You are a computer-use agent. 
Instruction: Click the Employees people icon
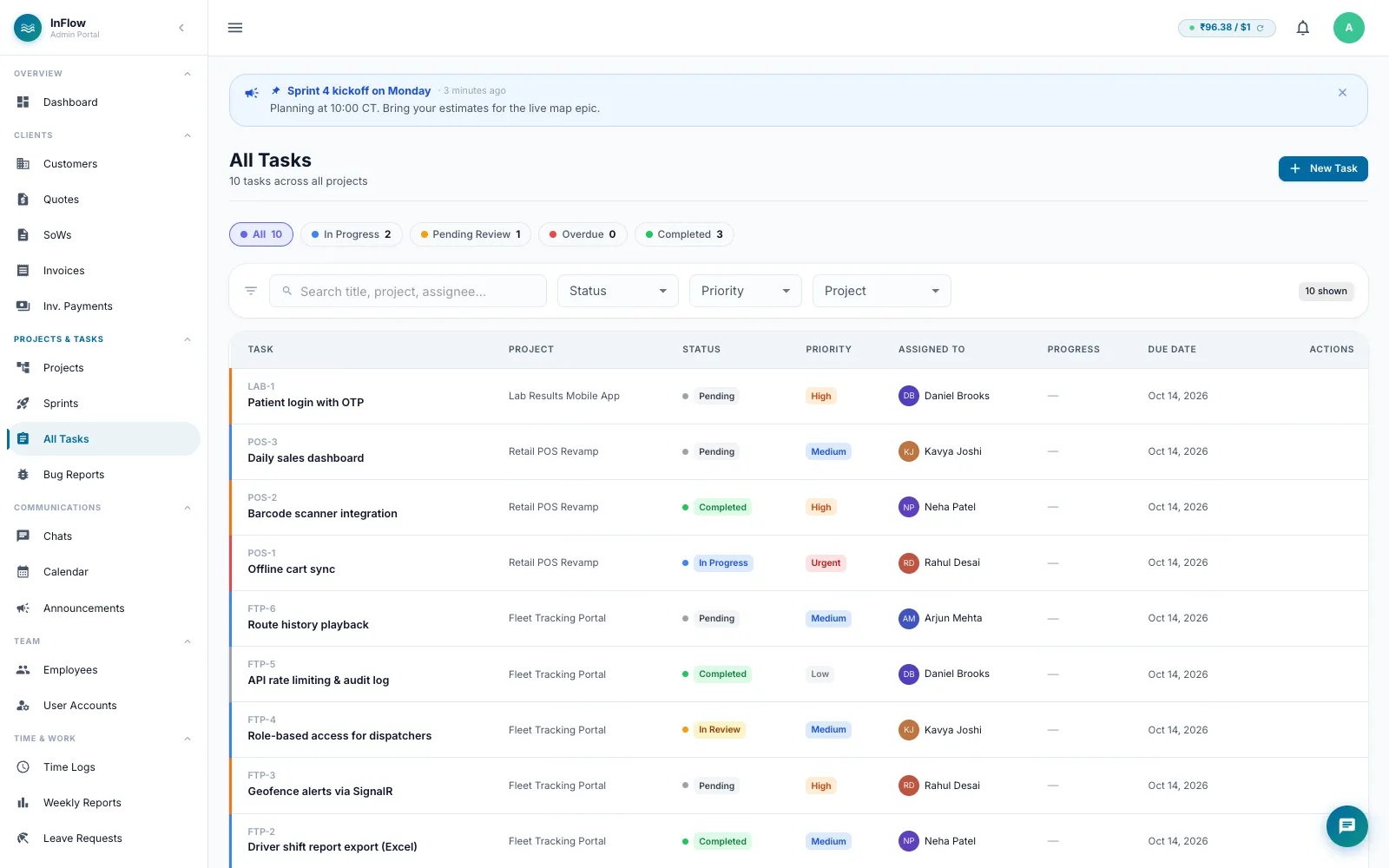click(x=23, y=670)
